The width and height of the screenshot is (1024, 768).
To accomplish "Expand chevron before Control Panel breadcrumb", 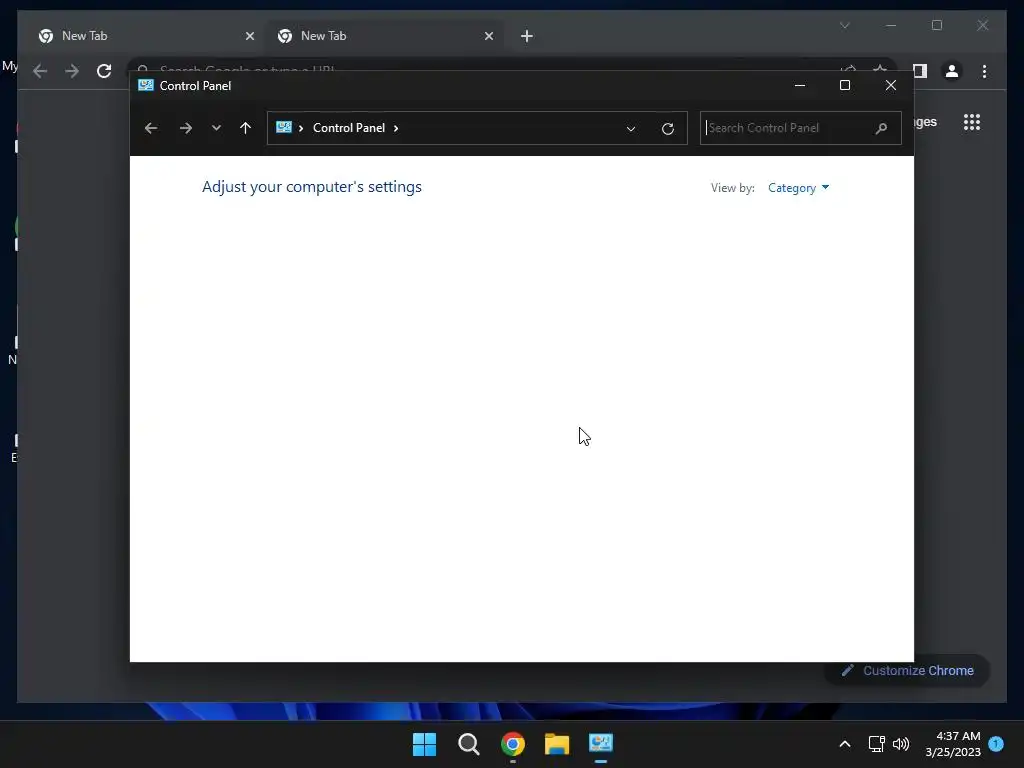I will coord(301,128).
